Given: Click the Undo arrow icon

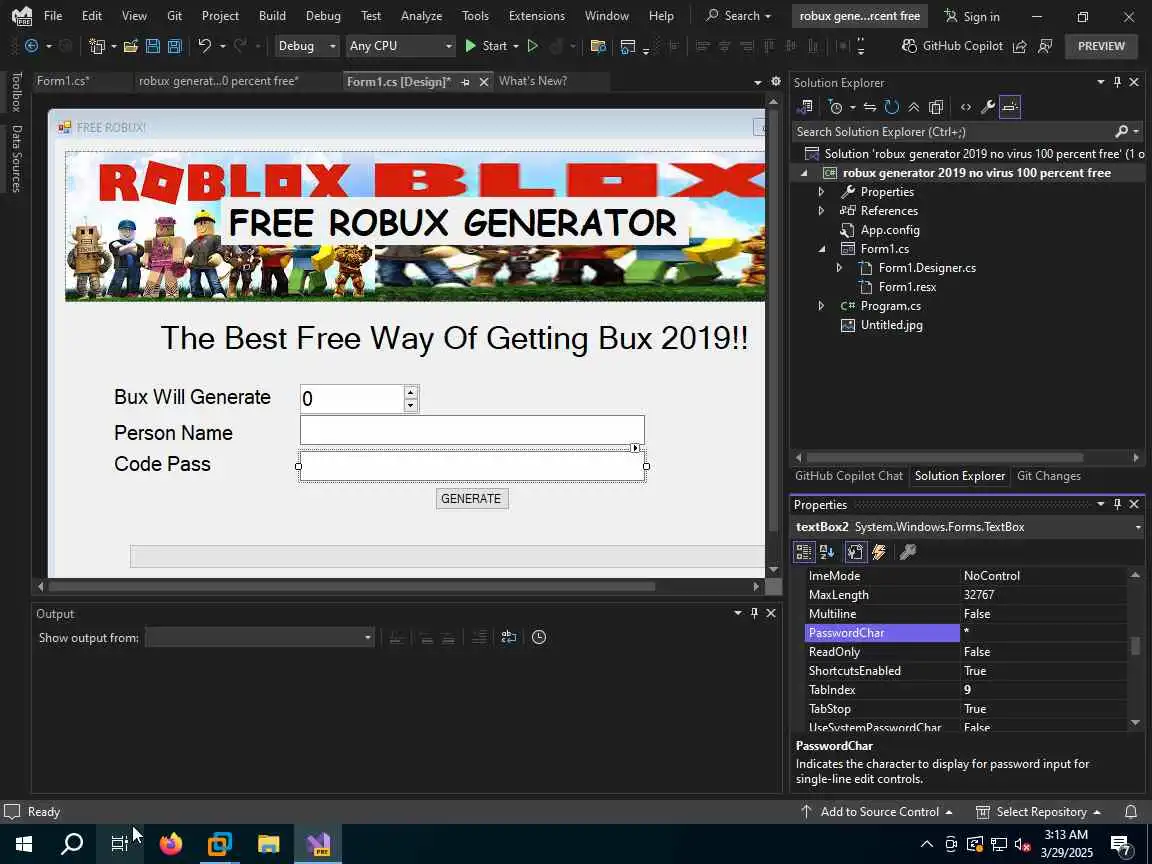Looking at the screenshot, I should click(x=204, y=46).
